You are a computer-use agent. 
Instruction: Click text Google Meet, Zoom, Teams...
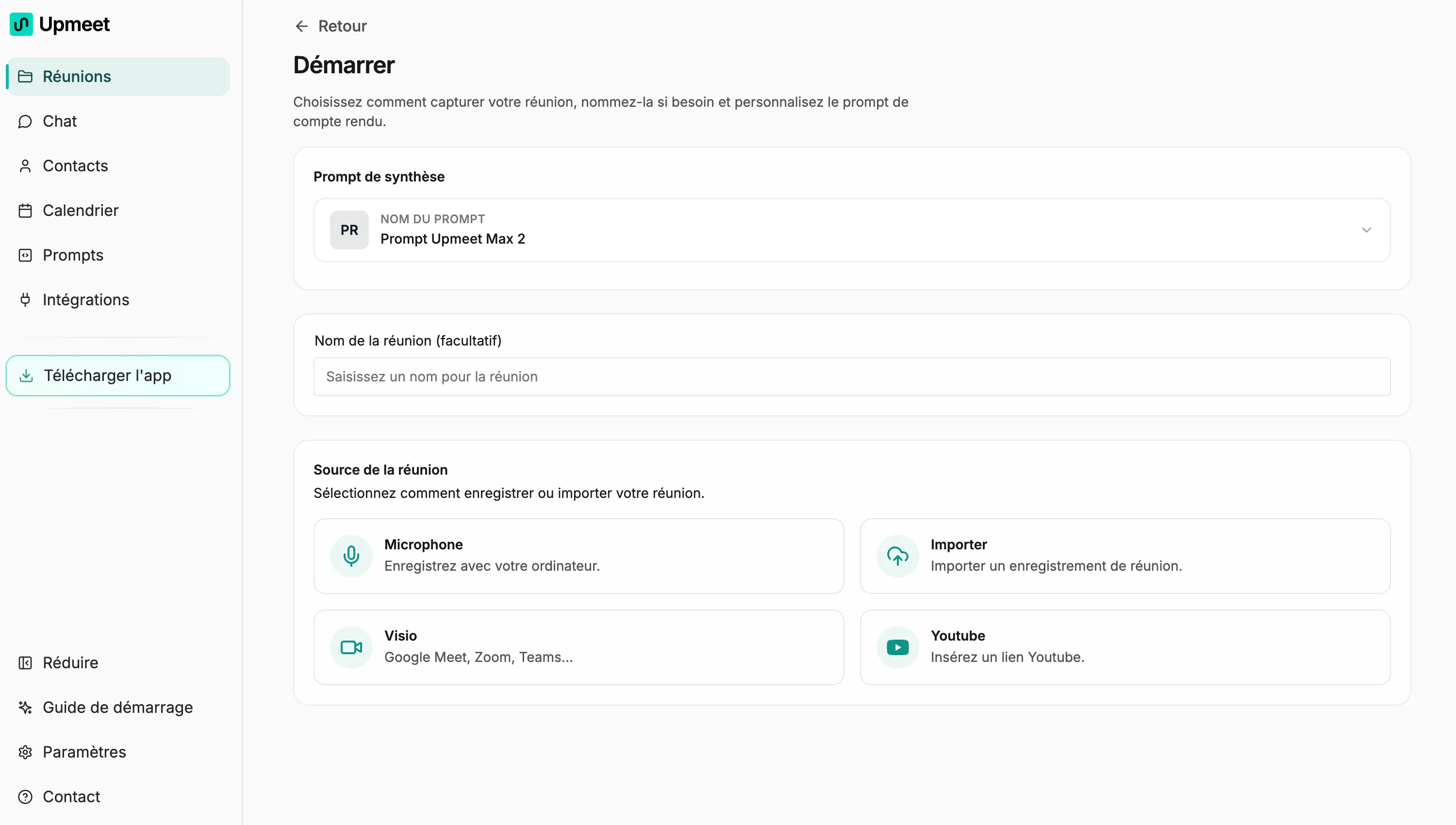click(478, 657)
